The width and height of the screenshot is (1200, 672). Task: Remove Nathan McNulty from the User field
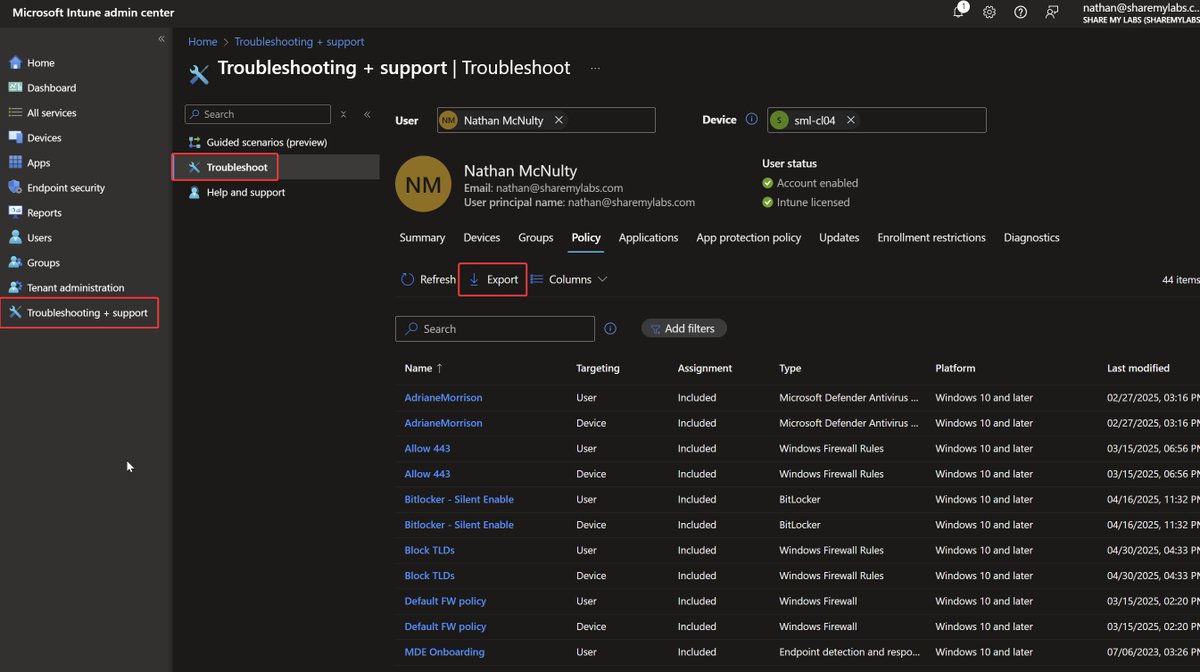coord(559,120)
